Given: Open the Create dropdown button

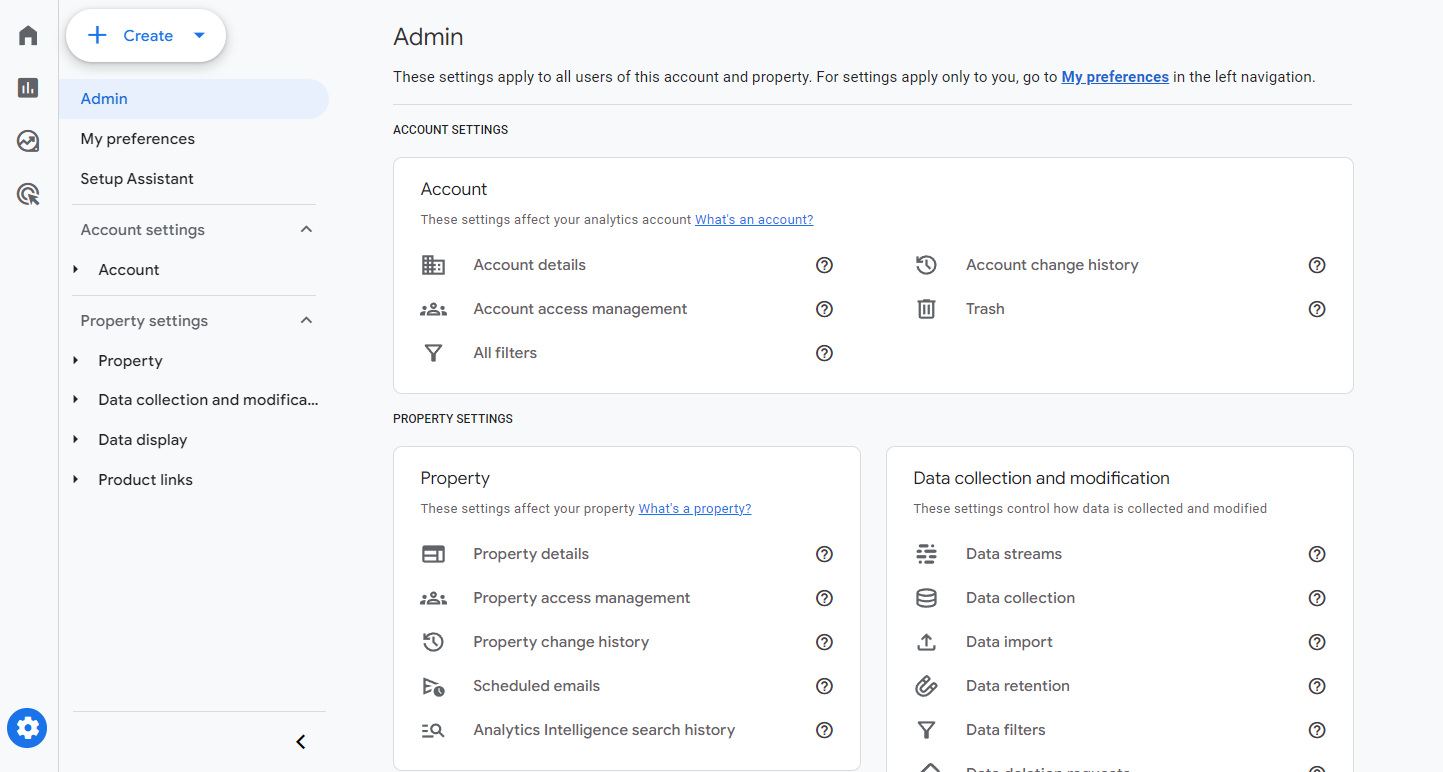Looking at the screenshot, I should coord(146,36).
